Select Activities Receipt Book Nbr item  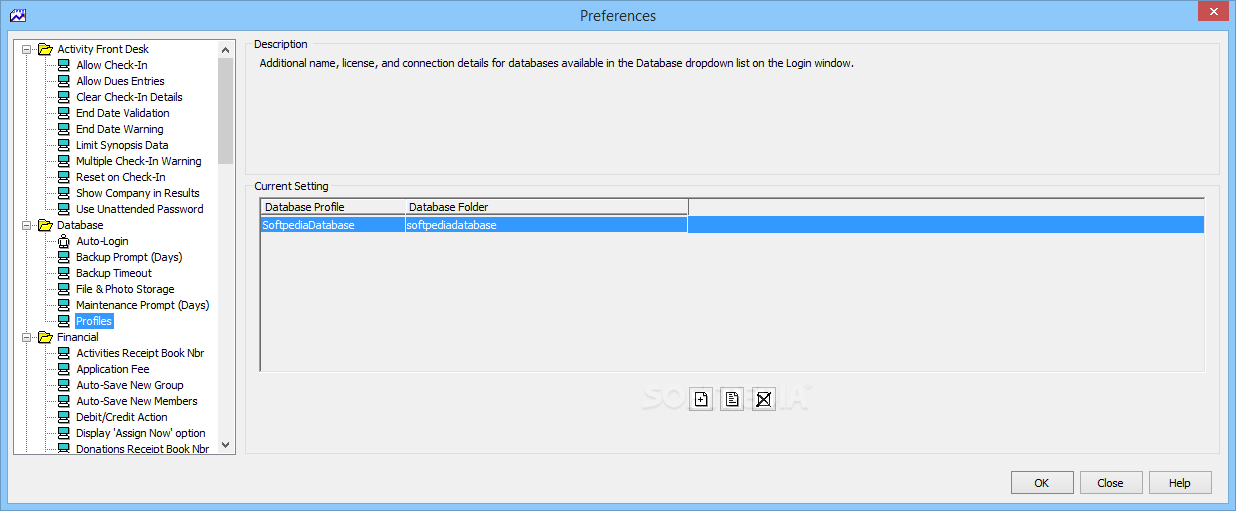click(140, 353)
